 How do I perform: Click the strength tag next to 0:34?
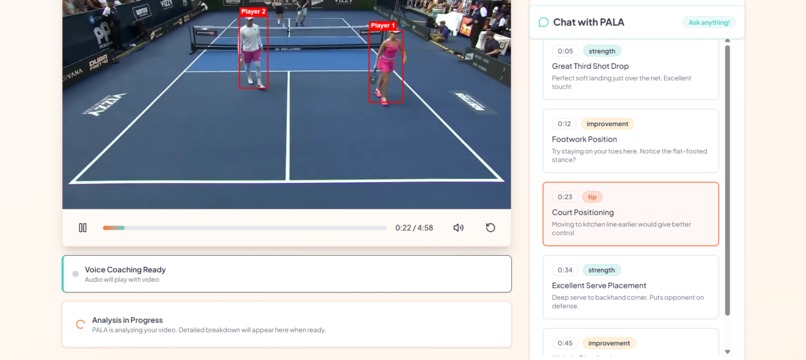pos(602,270)
